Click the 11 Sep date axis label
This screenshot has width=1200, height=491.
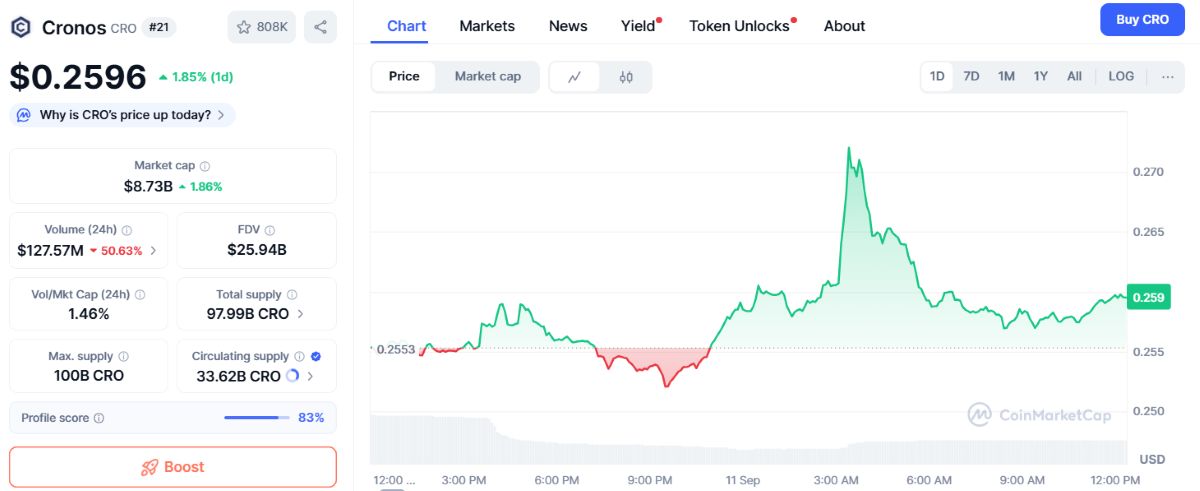pos(742,480)
